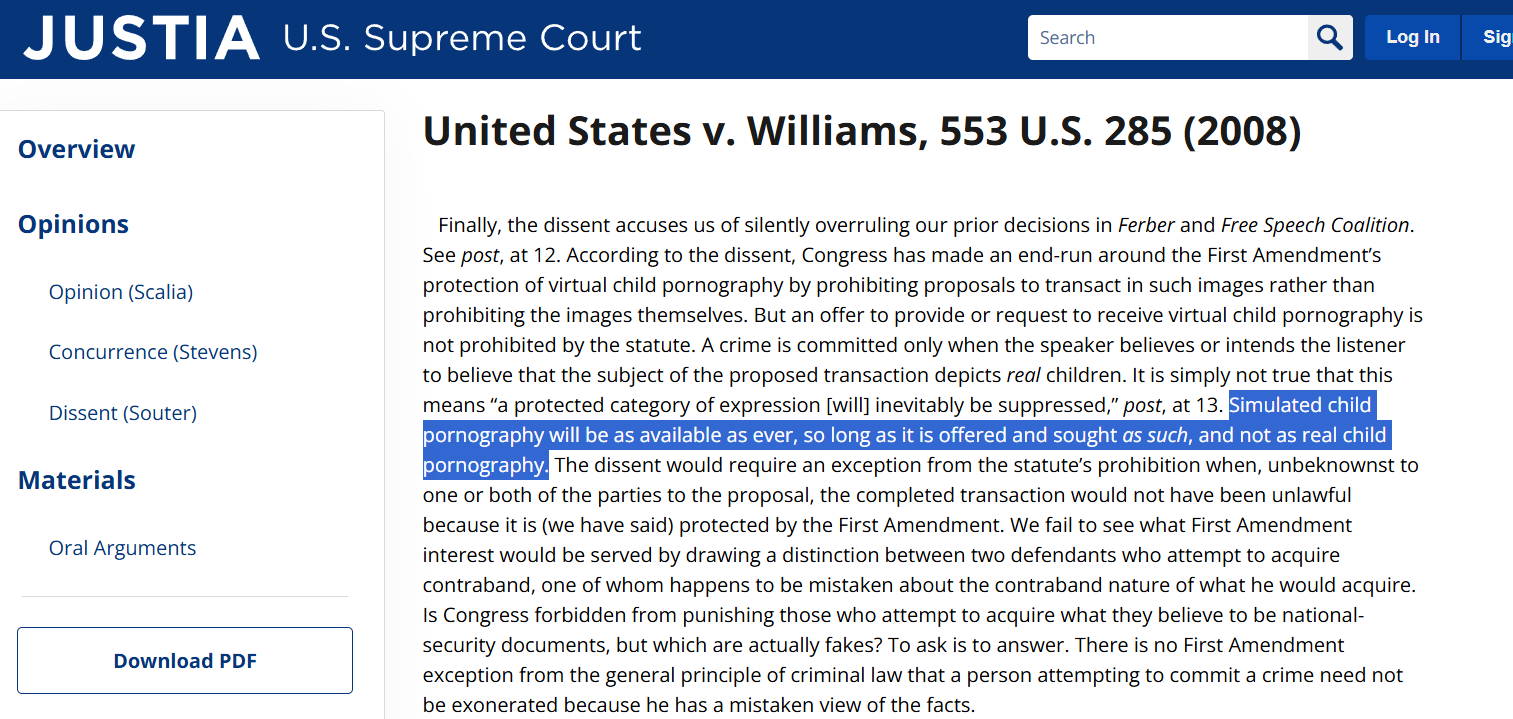
Task: Click the Download PDF button
Action: (185, 661)
